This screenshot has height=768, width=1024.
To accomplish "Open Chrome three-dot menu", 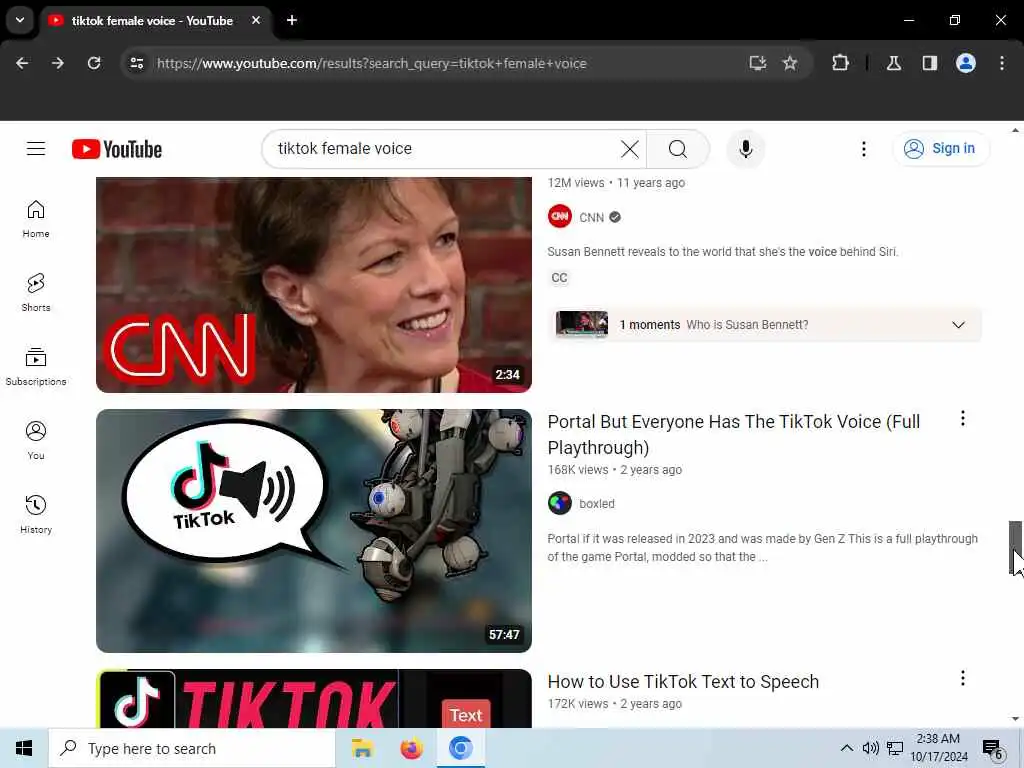I will 1002,63.
